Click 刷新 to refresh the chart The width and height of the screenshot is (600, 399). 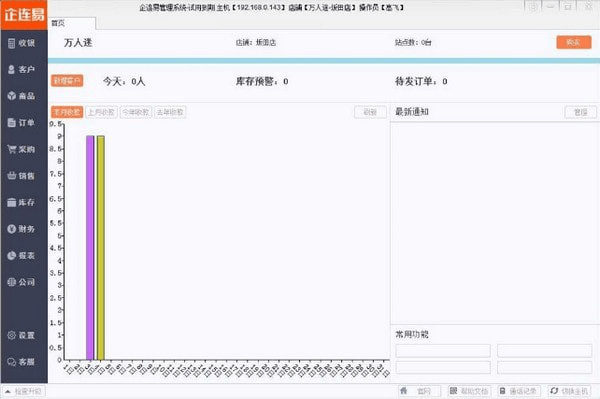[370, 112]
